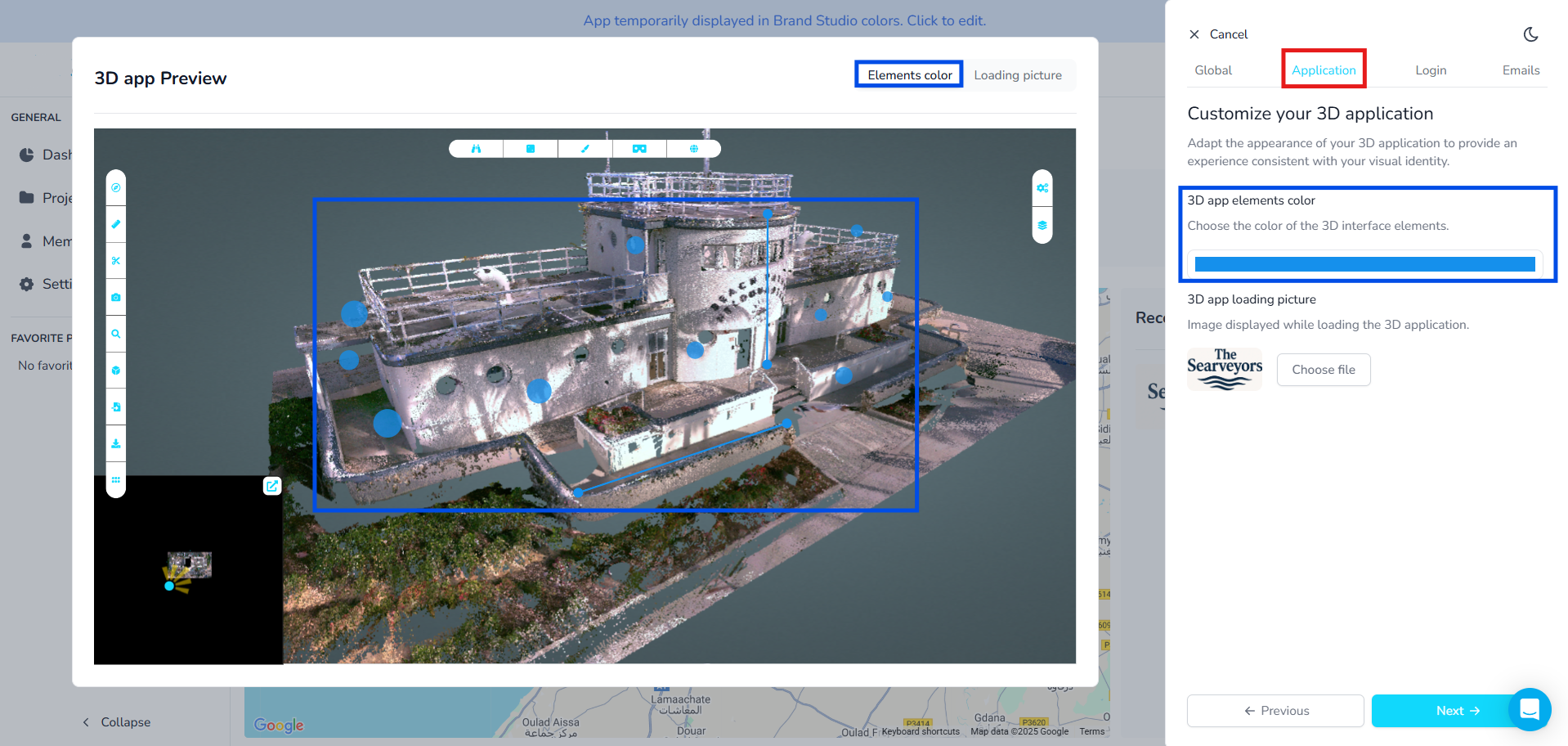Open the grid menu icon in left toolbar
Screen dimensions: 1568x746
point(116,480)
